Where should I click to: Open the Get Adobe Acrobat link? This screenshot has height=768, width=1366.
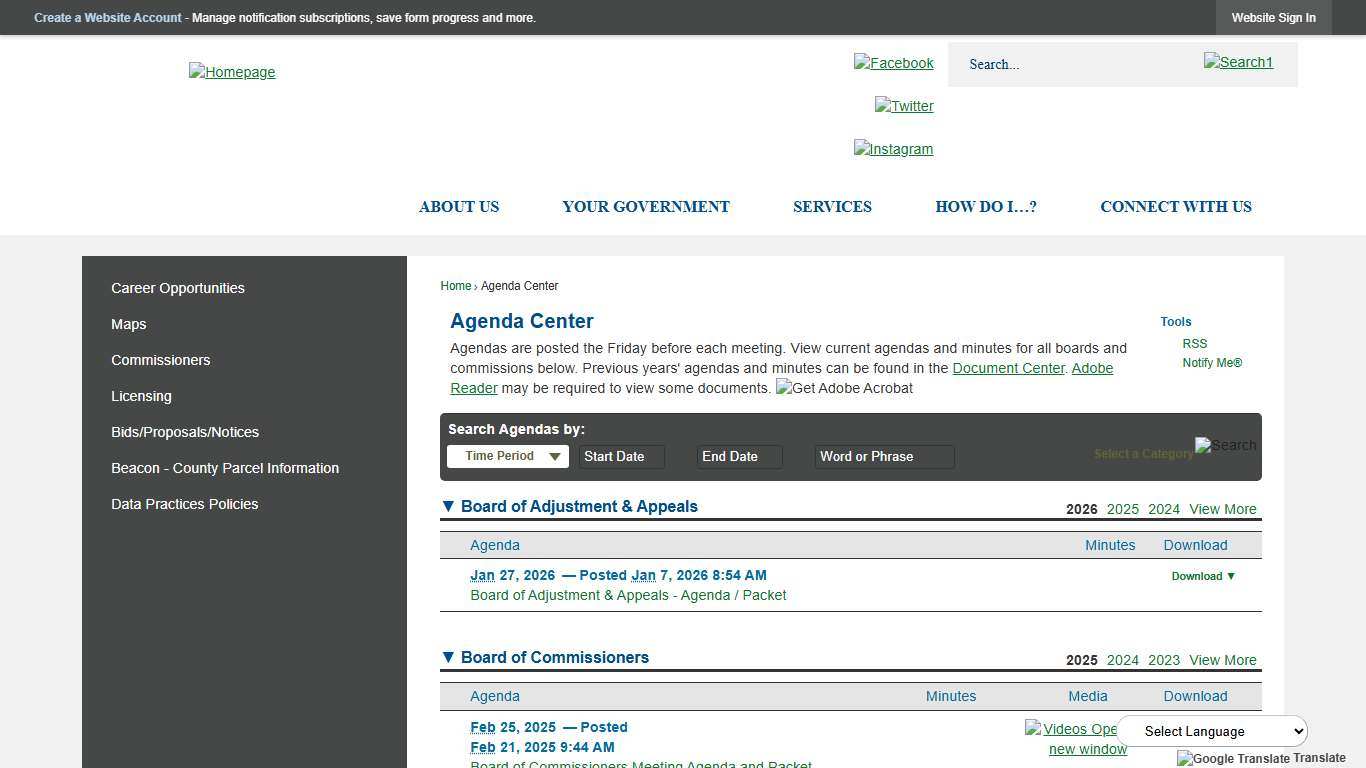point(844,388)
